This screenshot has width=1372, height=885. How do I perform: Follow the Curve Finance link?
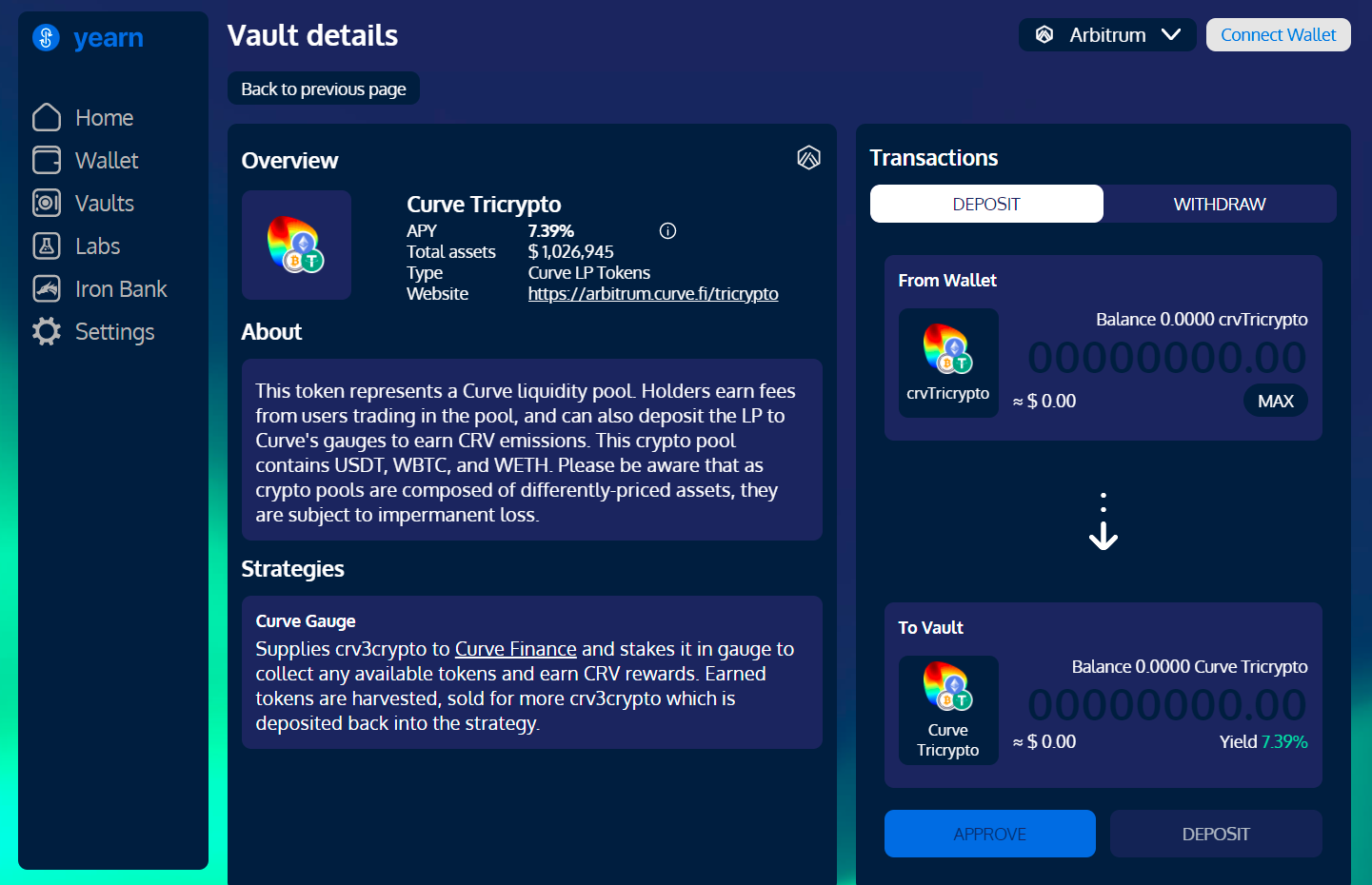[x=515, y=649]
